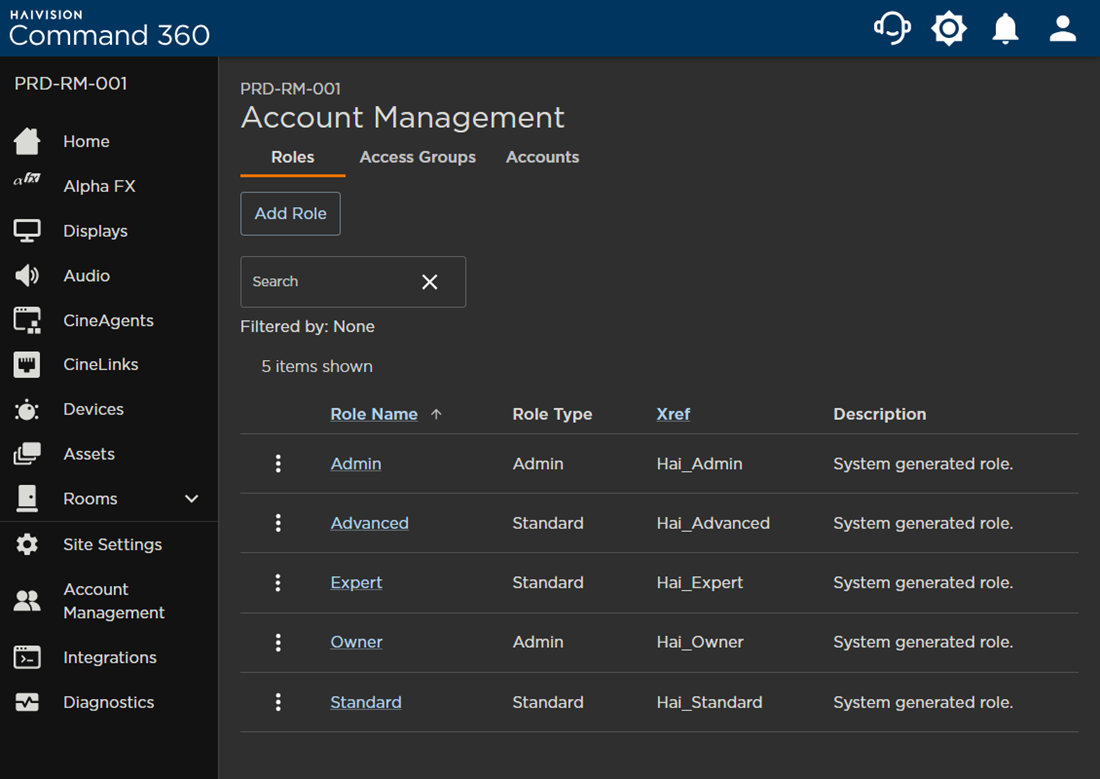
Task: Click the Hai_Owner xref cell
Action: tap(700, 642)
